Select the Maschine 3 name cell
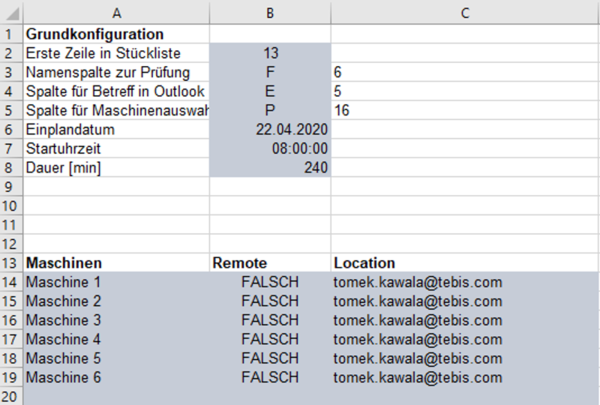This screenshot has height=405, width=600. (64, 320)
